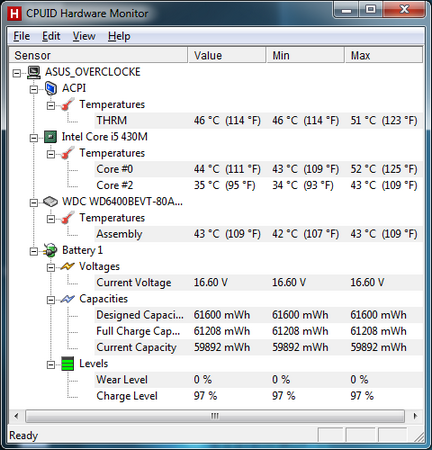The height and width of the screenshot is (450, 432).
Task: Click the 59892 mWh max cell
Action: click(378, 347)
